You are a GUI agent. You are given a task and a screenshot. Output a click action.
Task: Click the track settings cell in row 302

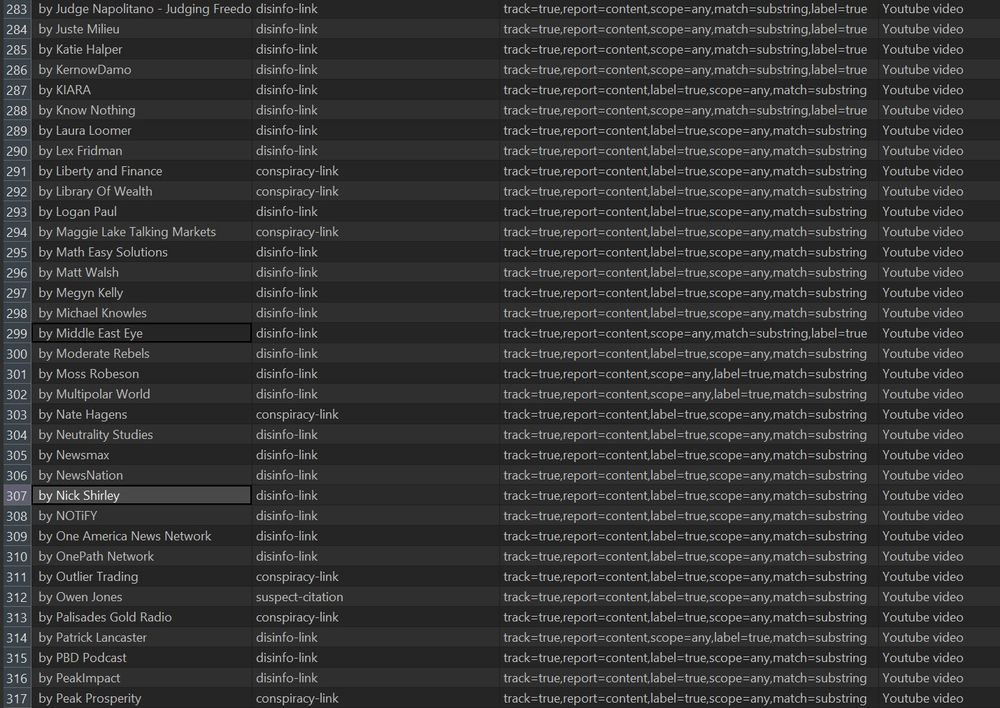(689, 394)
